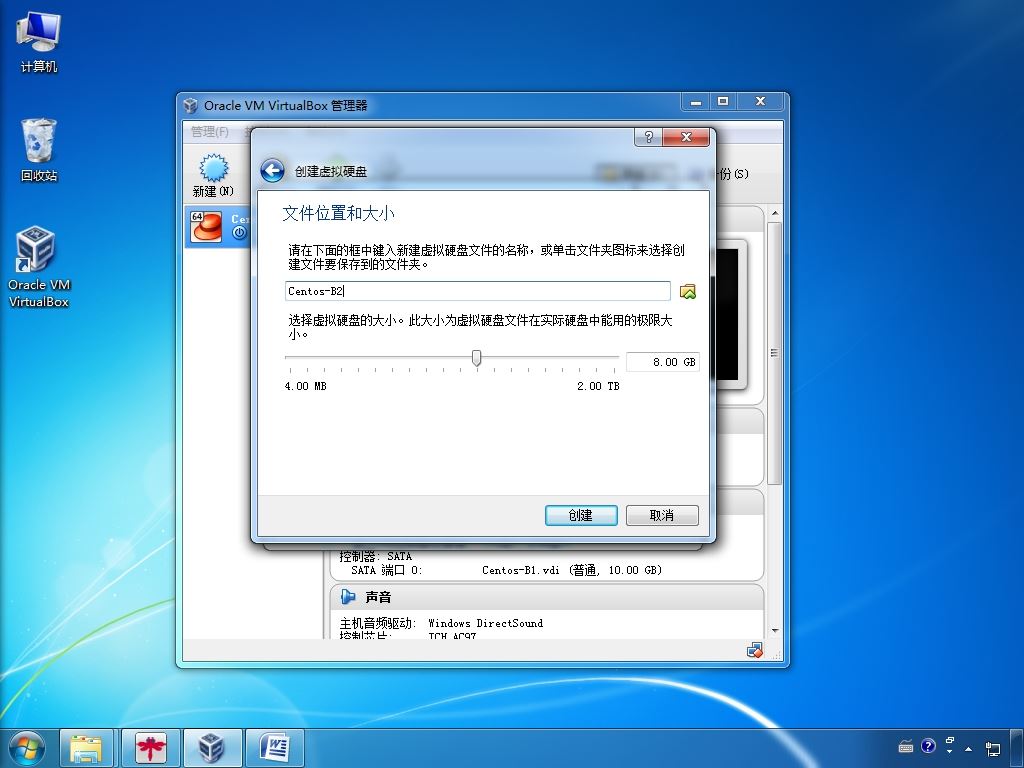Click the 声音 section header

point(547,597)
